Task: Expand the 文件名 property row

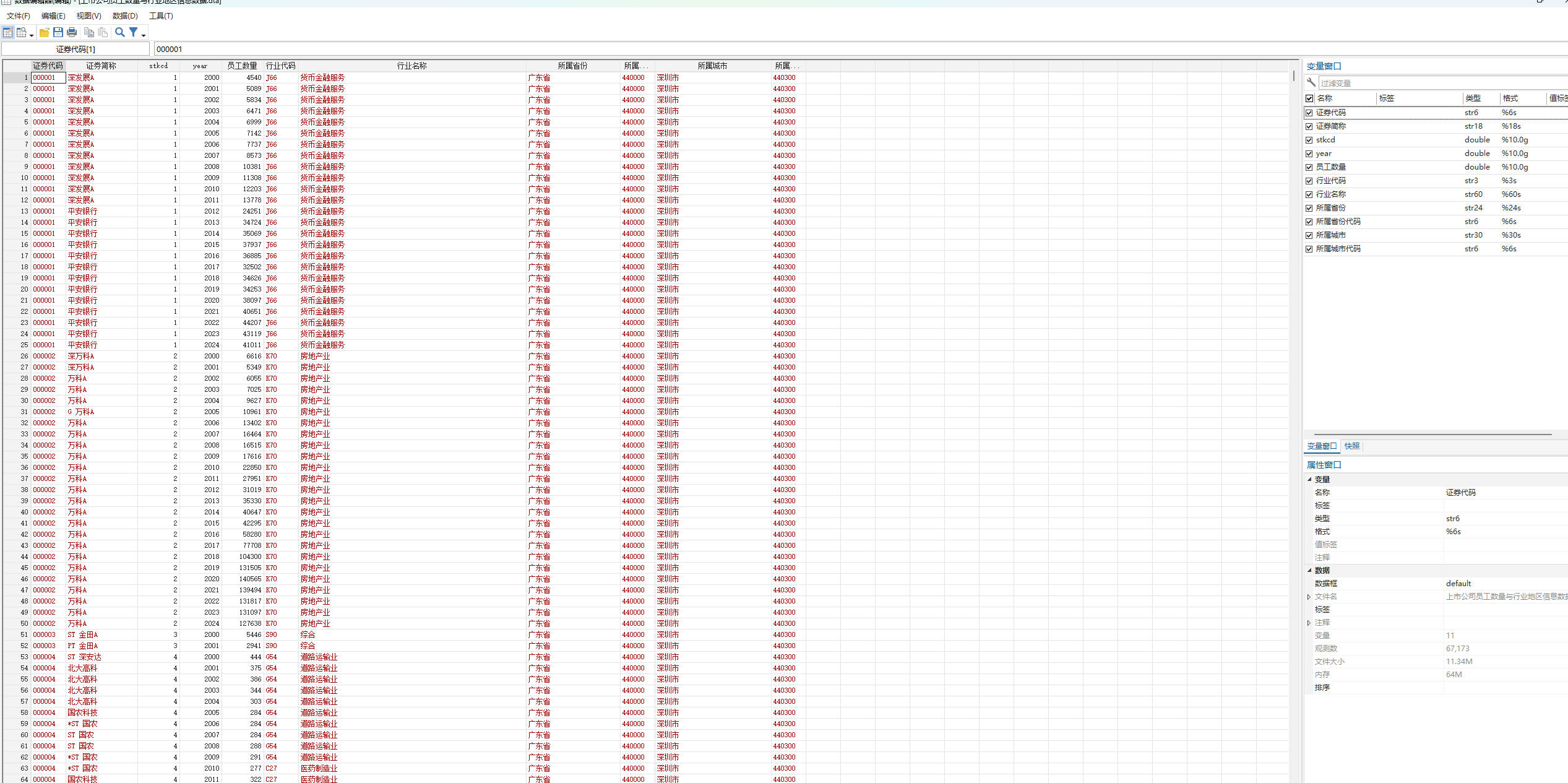Action: [1309, 597]
